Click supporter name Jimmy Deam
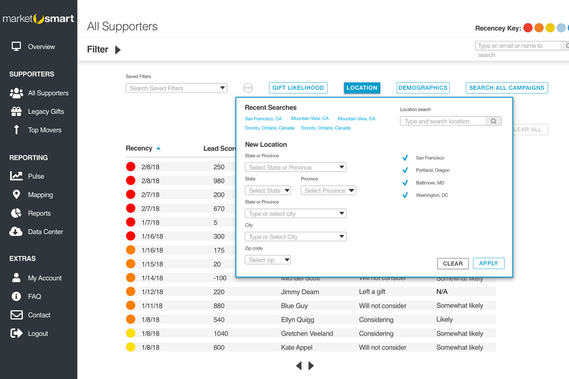 point(300,292)
